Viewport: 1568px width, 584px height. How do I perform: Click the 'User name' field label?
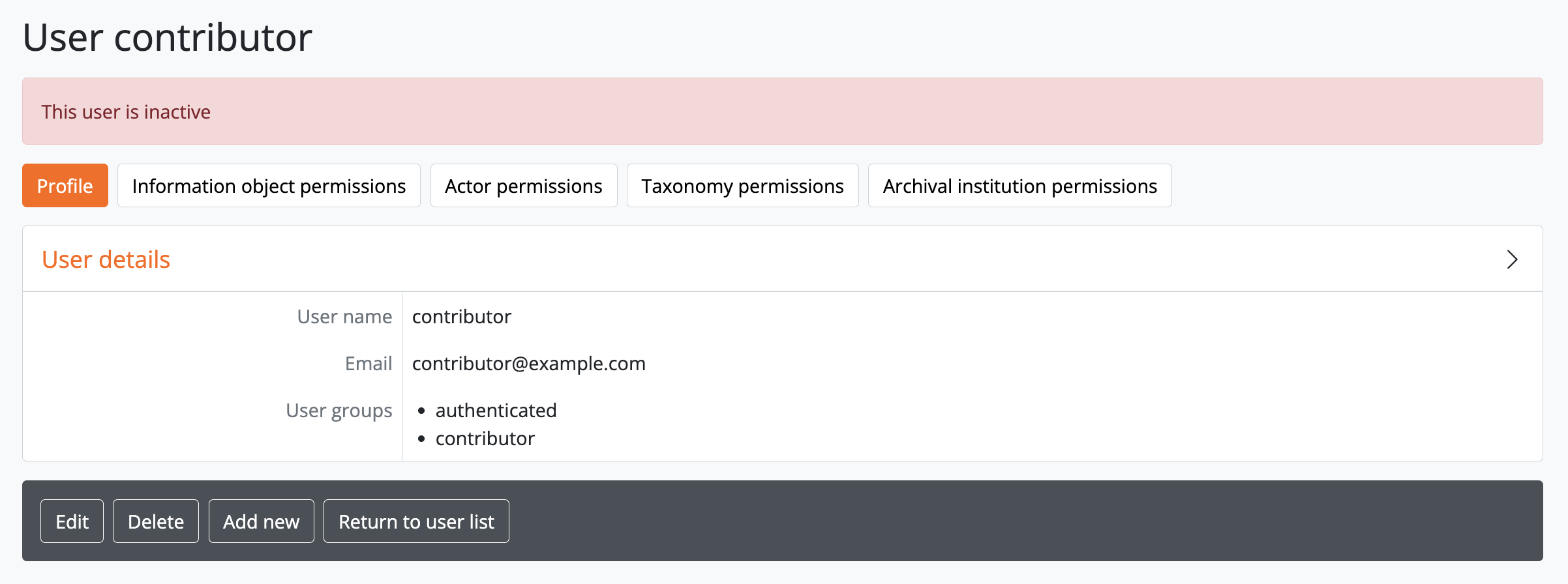(x=344, y=317)
